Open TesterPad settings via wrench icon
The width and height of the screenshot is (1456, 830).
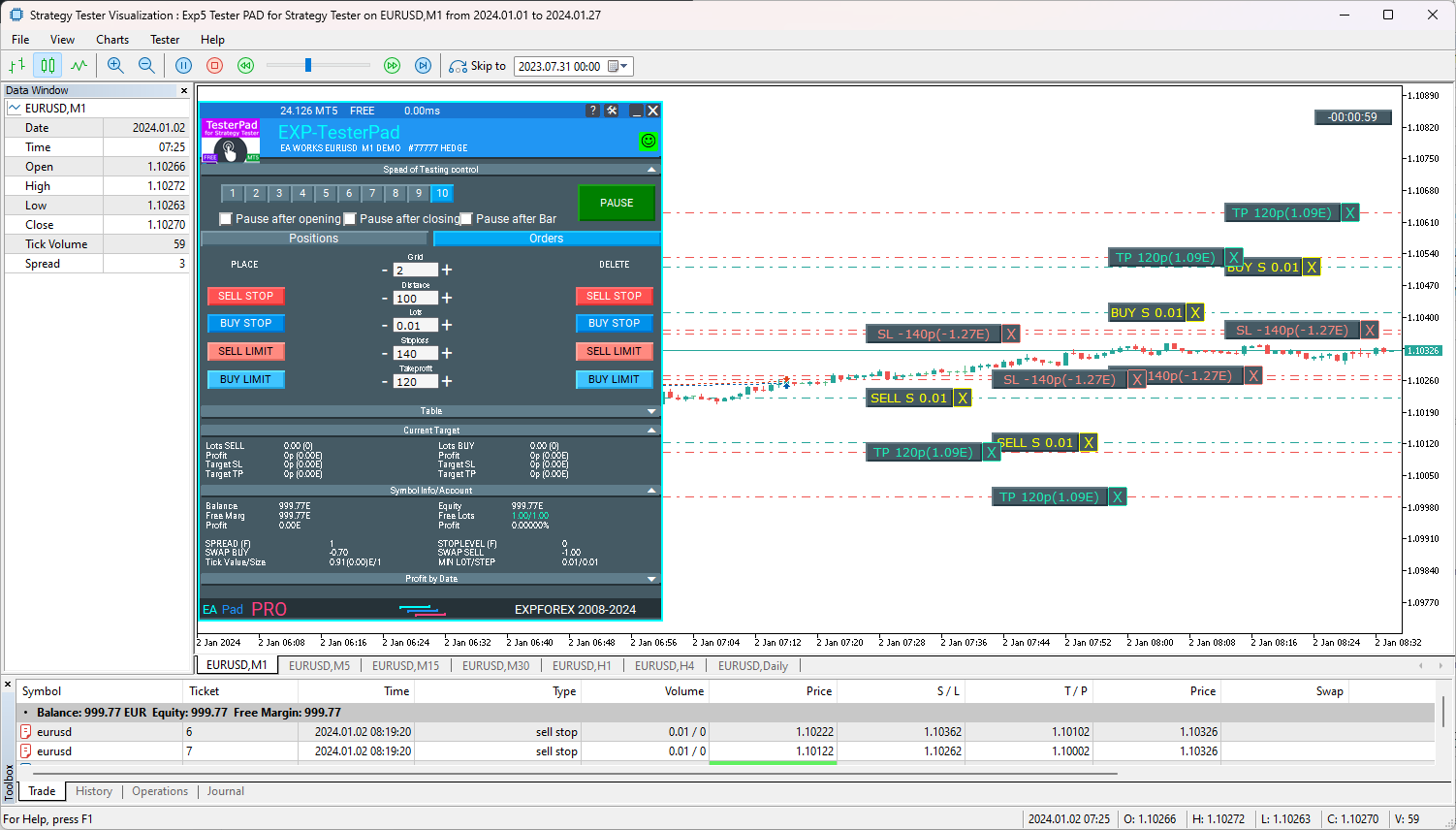point(612,111)
